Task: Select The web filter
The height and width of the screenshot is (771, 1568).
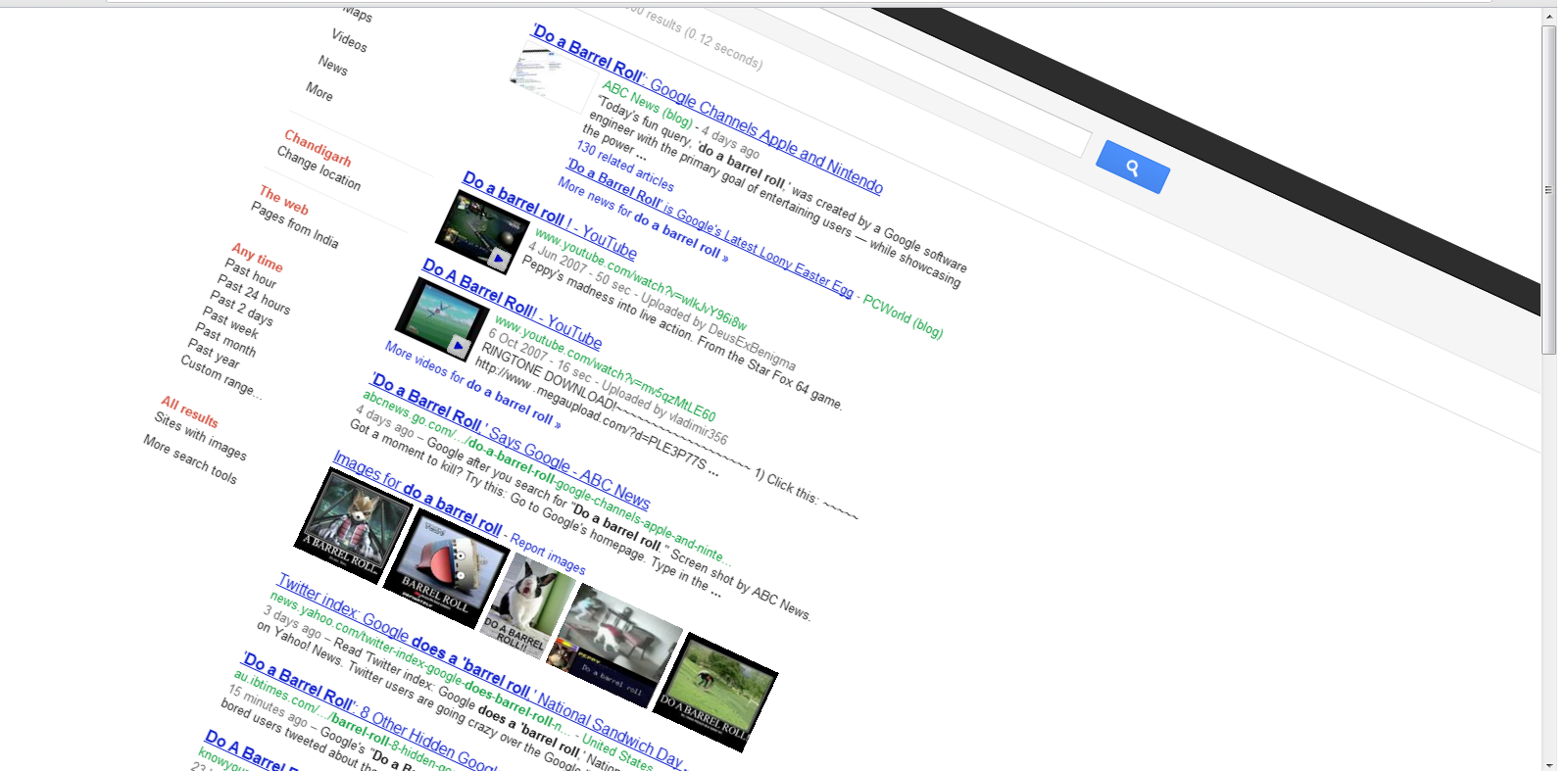Action: (x=283, y=200)
